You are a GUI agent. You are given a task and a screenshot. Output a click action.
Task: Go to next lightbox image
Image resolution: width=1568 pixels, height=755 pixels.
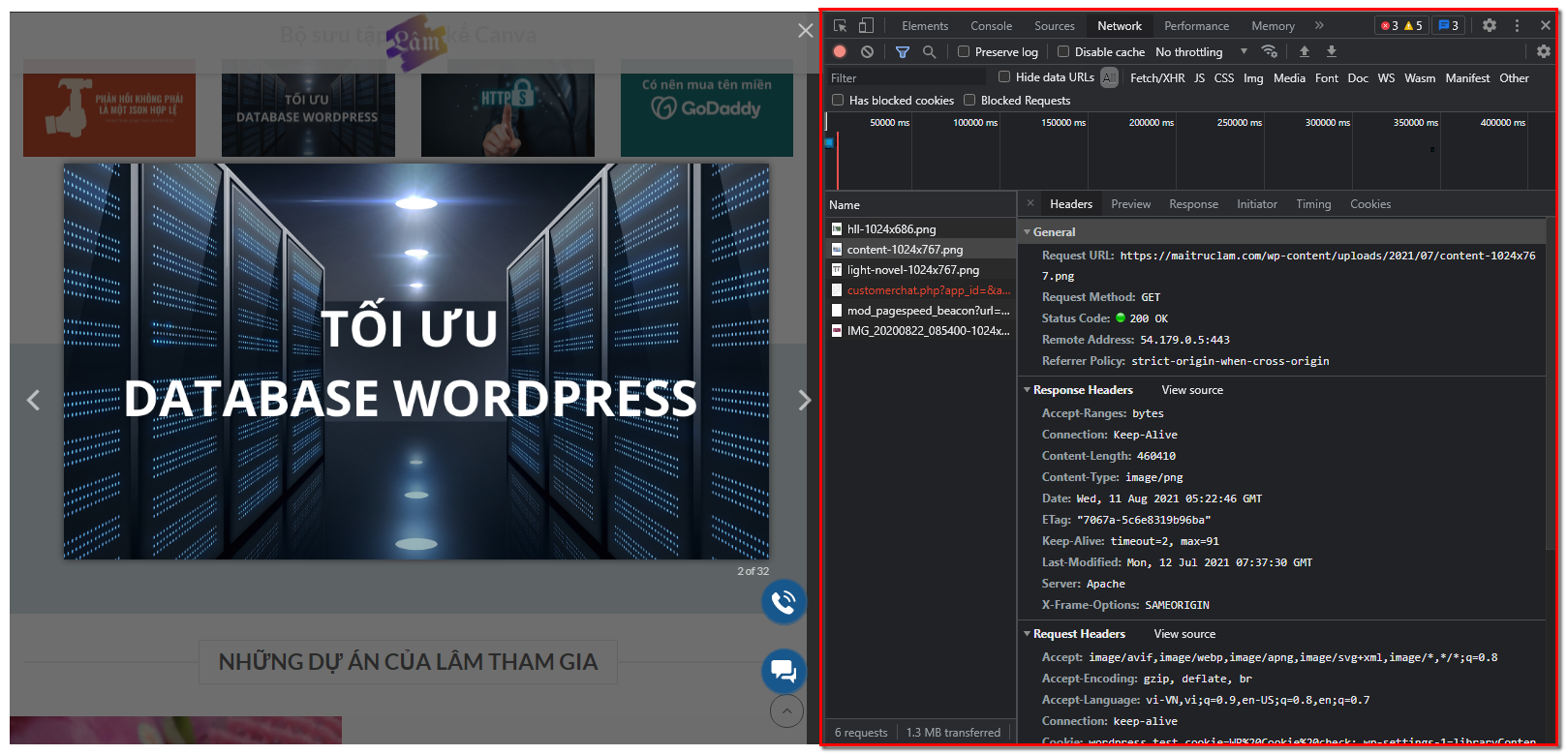[804, 400]
